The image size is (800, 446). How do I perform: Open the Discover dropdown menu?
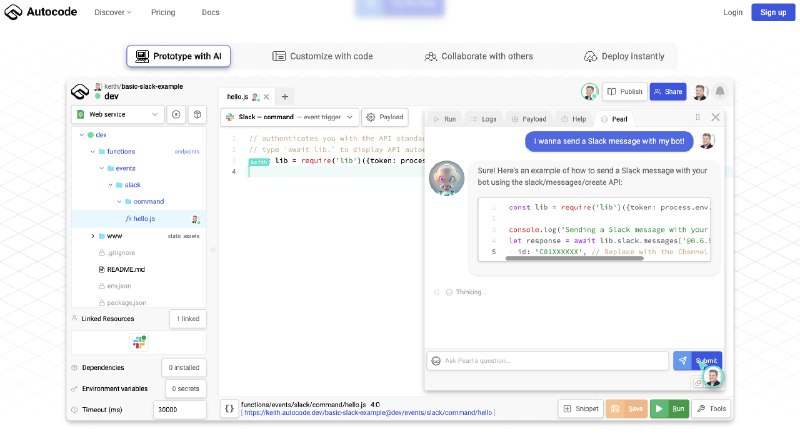pos(112,12)
